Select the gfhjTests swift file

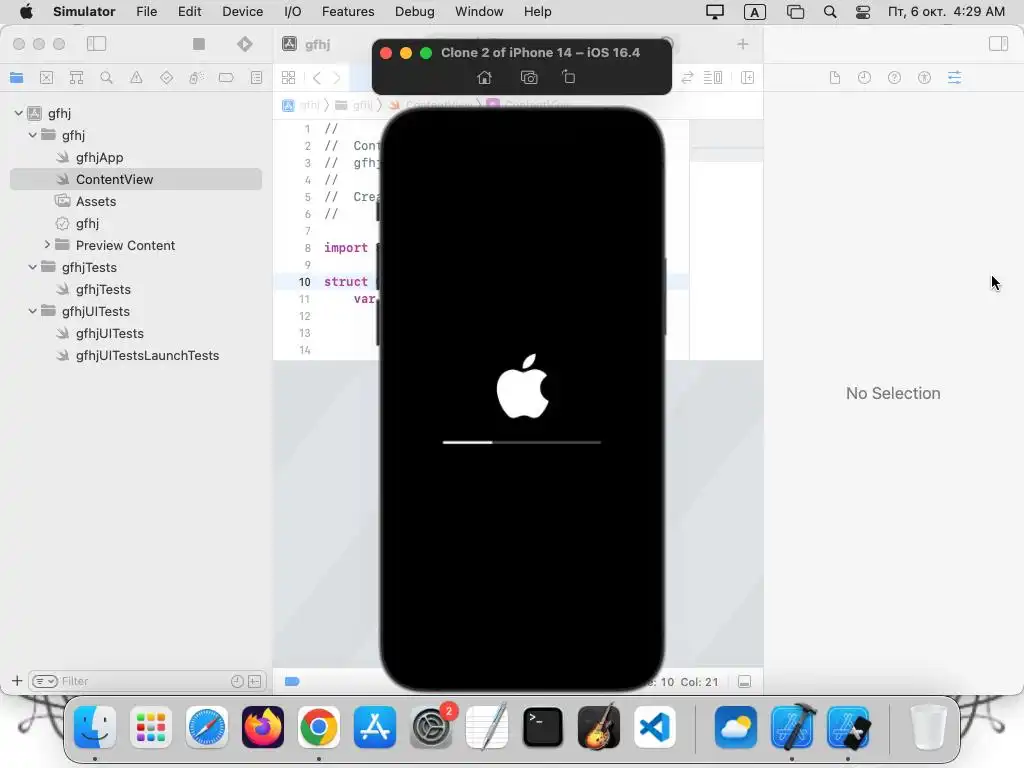click(103, 289)
